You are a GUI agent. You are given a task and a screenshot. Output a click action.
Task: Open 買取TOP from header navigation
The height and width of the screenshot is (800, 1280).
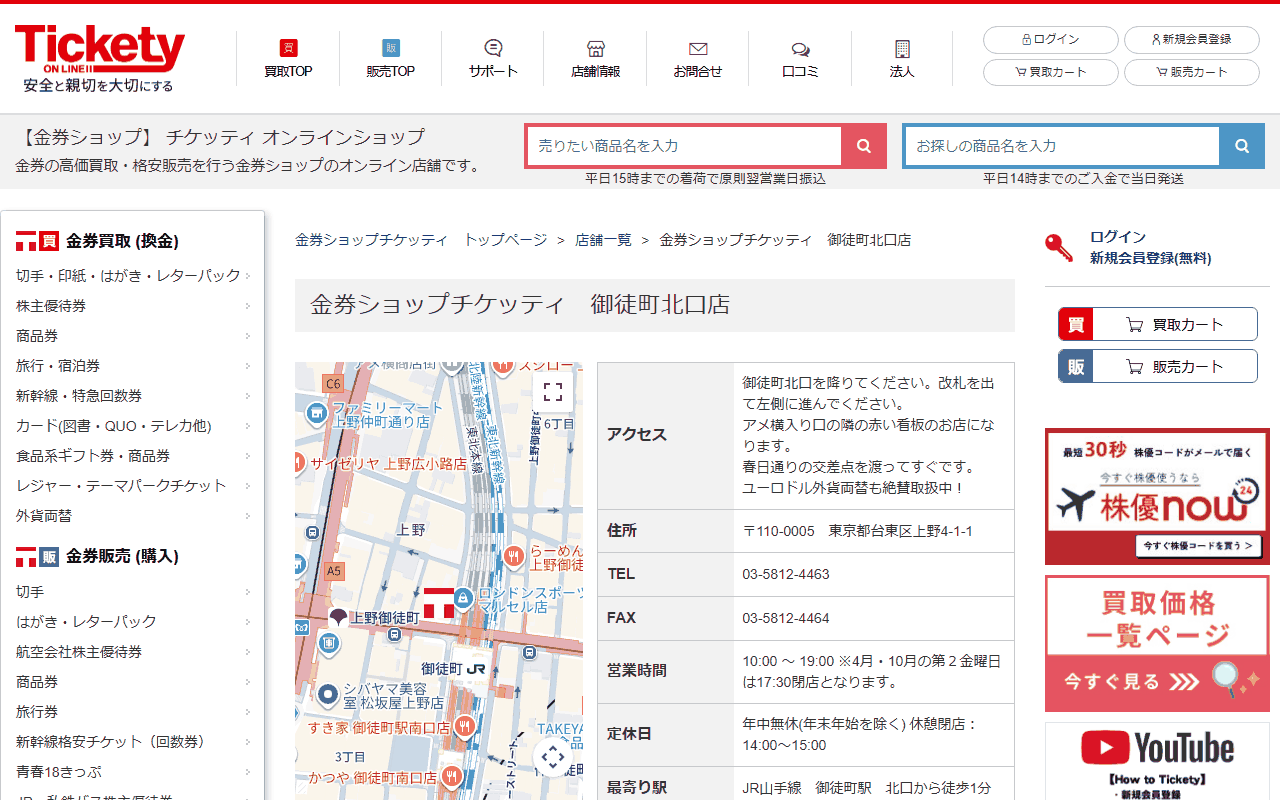(288, 59)
